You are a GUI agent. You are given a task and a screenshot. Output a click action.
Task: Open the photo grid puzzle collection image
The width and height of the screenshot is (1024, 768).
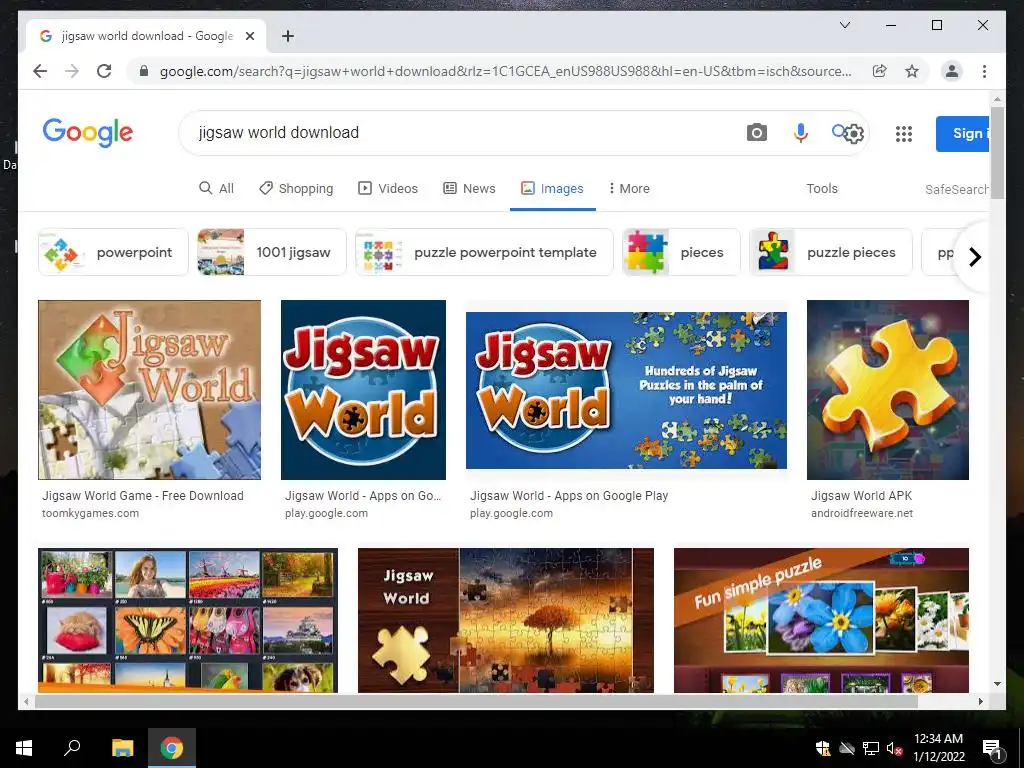[188, 620]
